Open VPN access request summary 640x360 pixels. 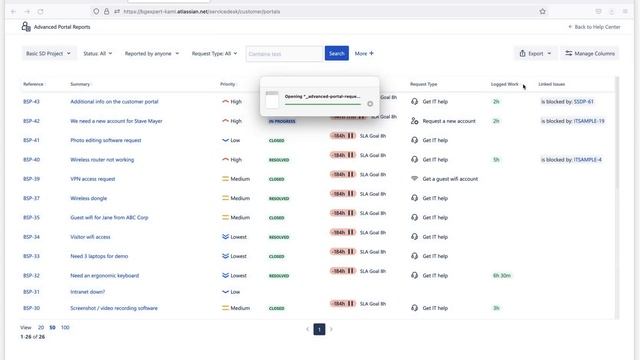(x=93, y=179)
